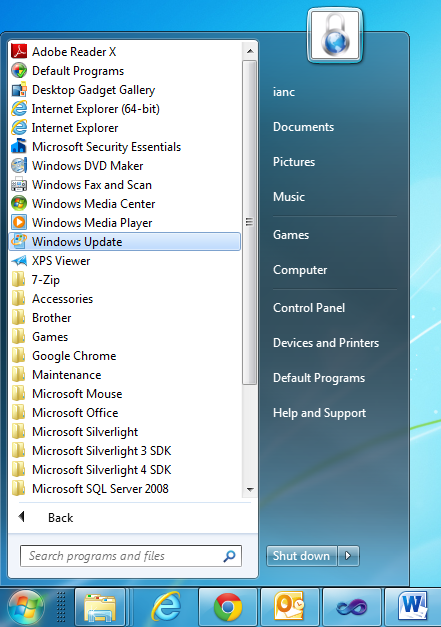
Task: Click the Google Chrome taskbar icon
Action: 228,607
